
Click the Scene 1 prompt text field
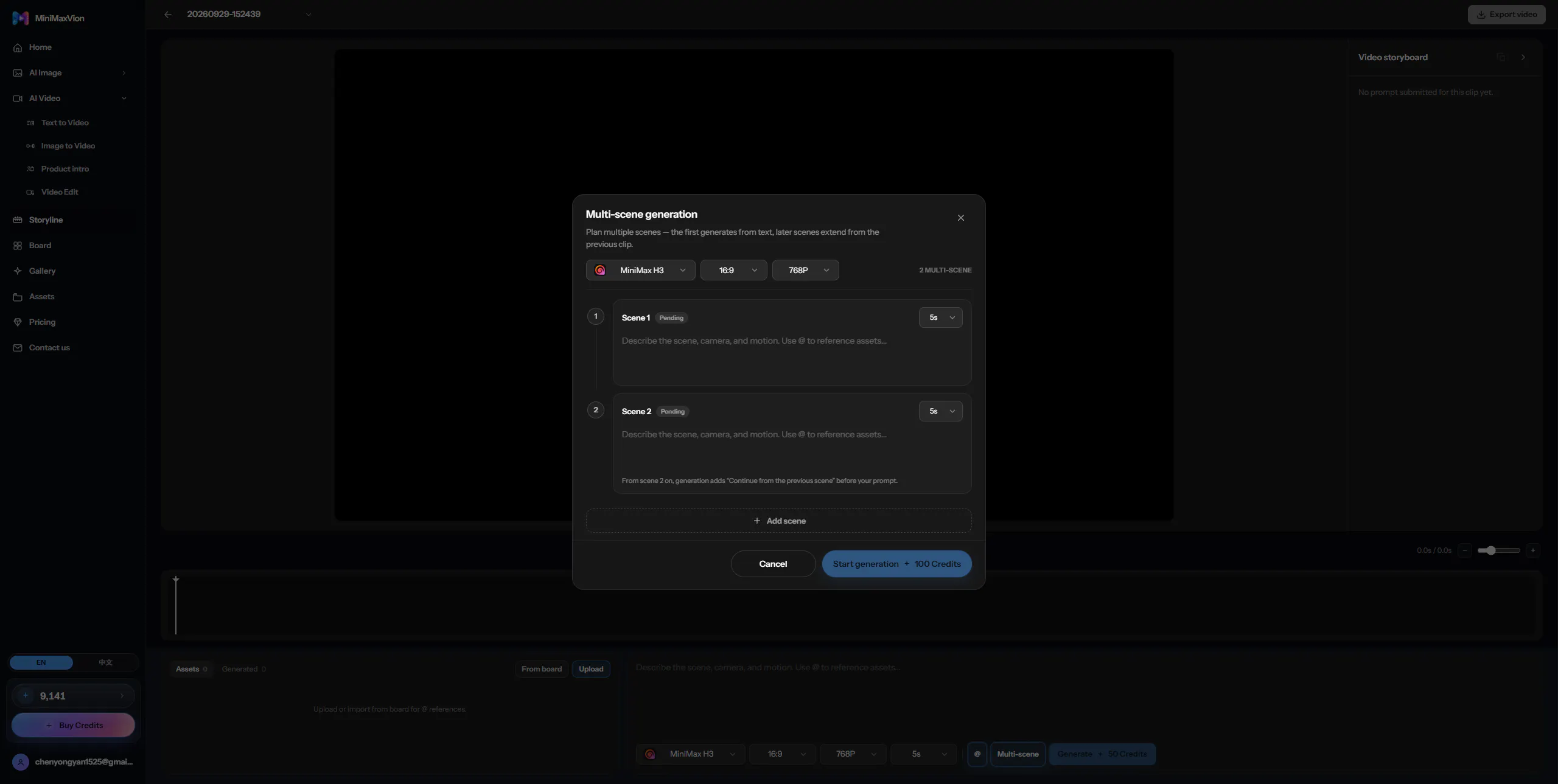click(792, 356)
